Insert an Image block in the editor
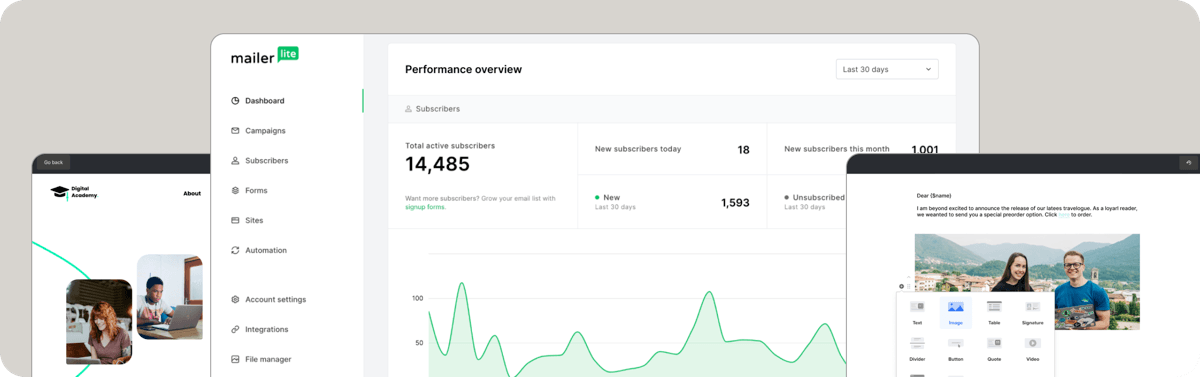This screenshot has height=377, width=1200. (x=955, y=314)
